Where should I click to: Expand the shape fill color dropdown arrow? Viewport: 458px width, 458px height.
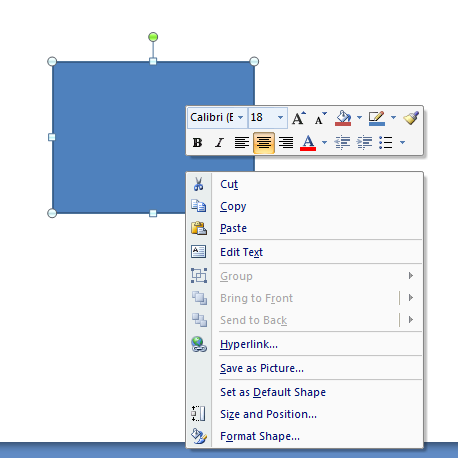tap(359, 118)
